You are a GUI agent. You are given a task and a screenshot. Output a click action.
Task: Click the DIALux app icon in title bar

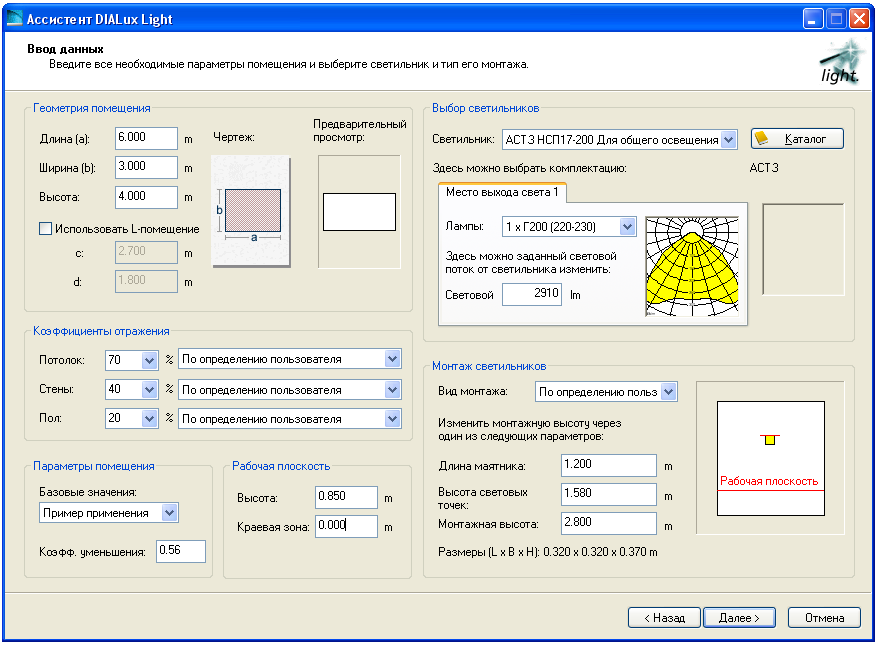click(15, 17)
